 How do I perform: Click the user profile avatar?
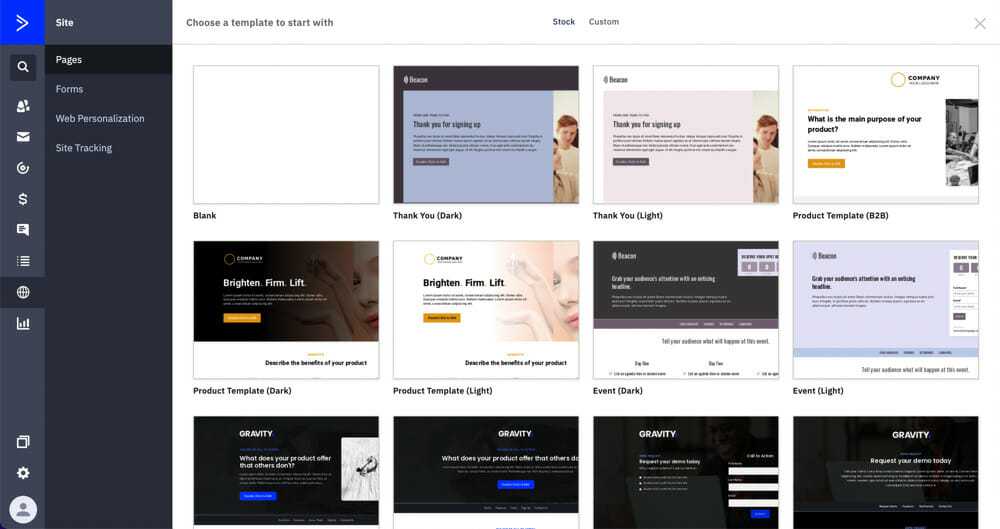pos(22,509)
